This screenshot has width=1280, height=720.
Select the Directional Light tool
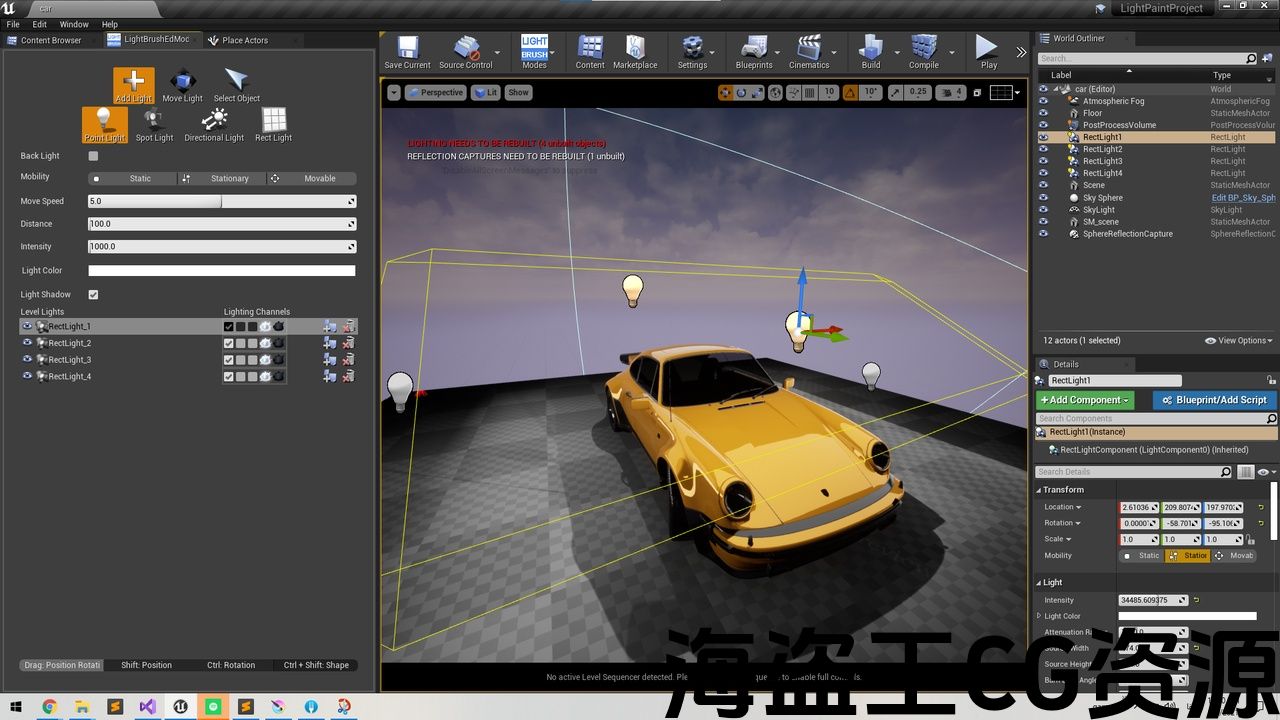[x=214, y=125]
